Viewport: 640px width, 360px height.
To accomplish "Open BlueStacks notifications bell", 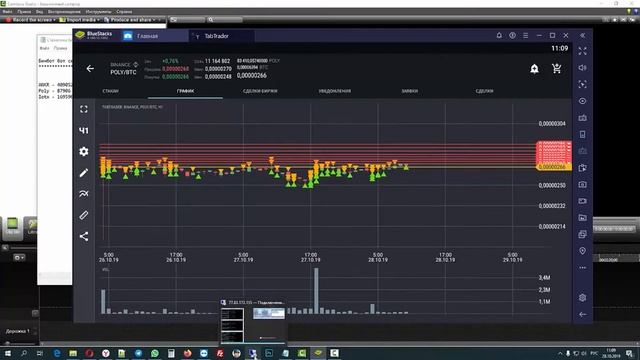I will tap(499, 36).
